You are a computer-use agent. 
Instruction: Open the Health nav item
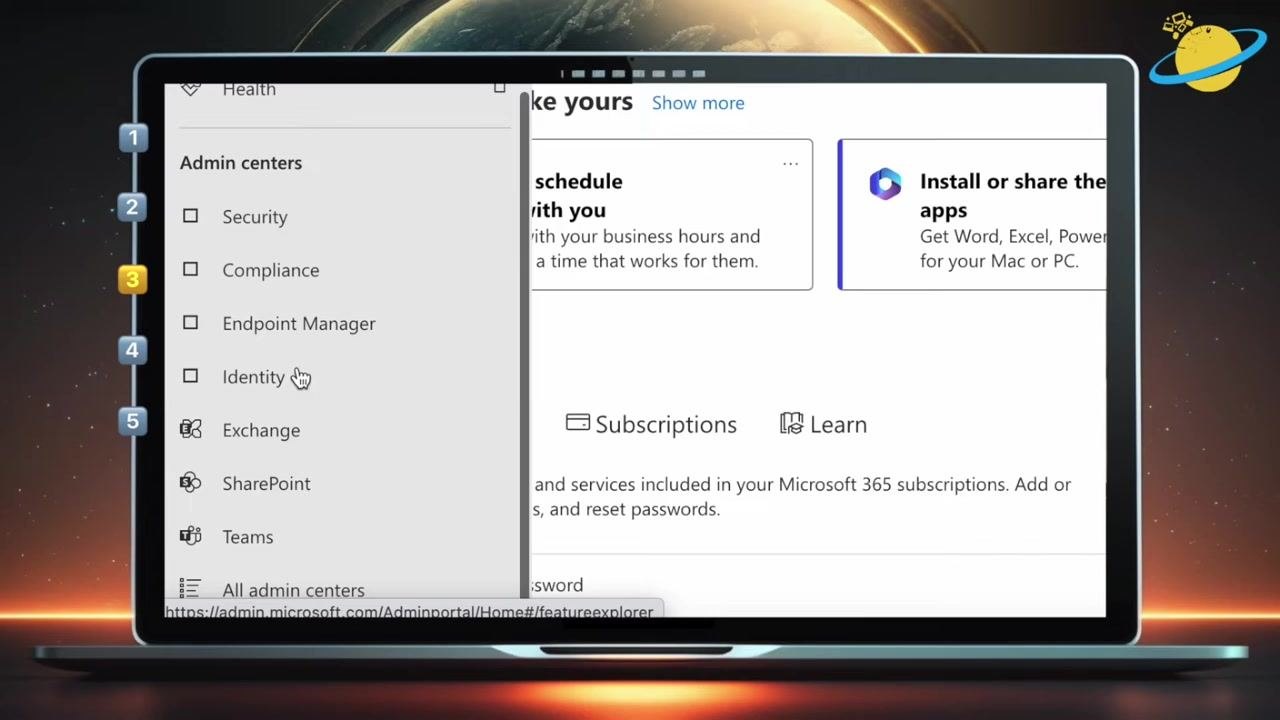coord(249,89)
